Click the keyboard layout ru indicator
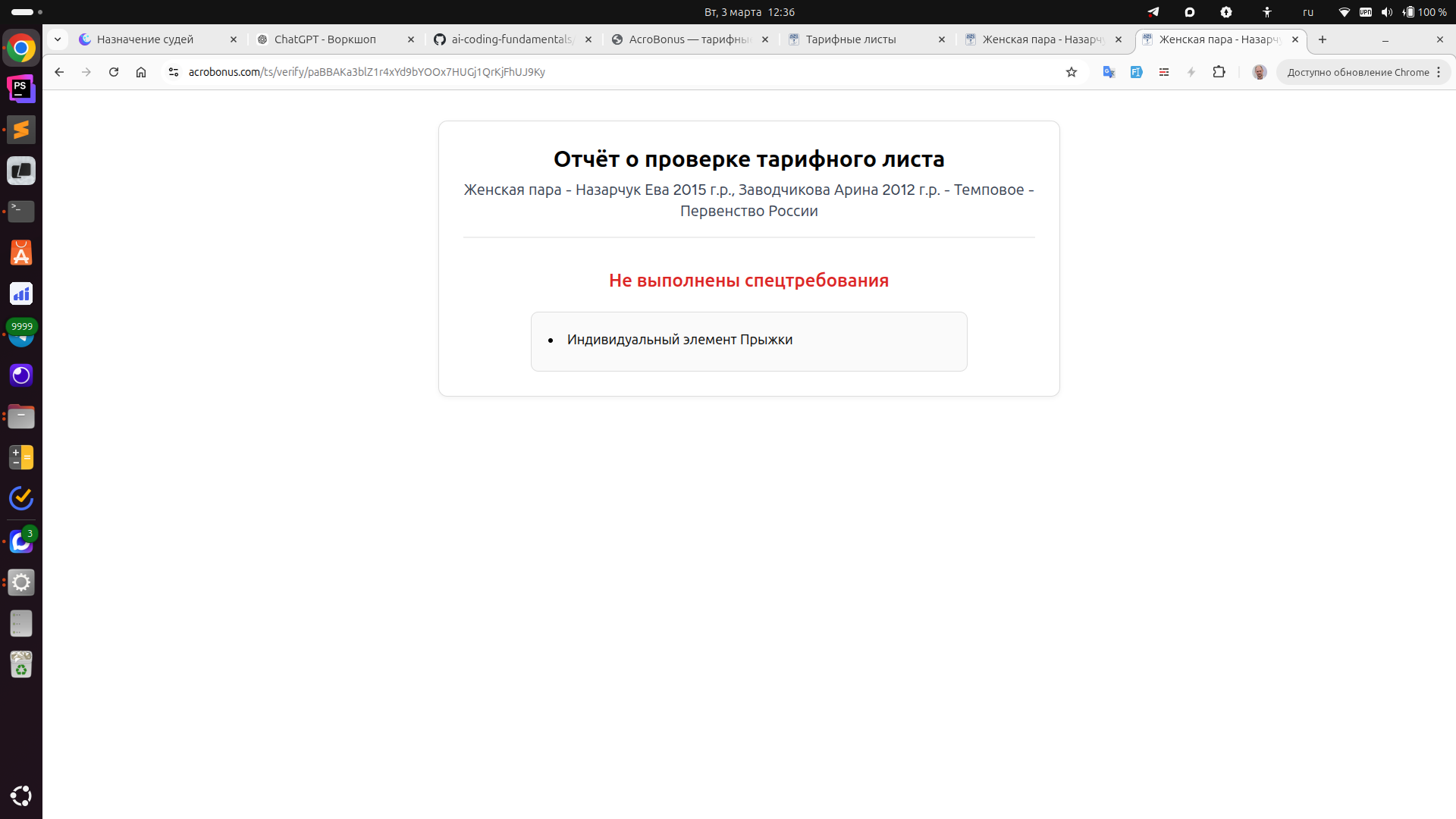Screen dimensions: 1456x819 point(1308,12)
